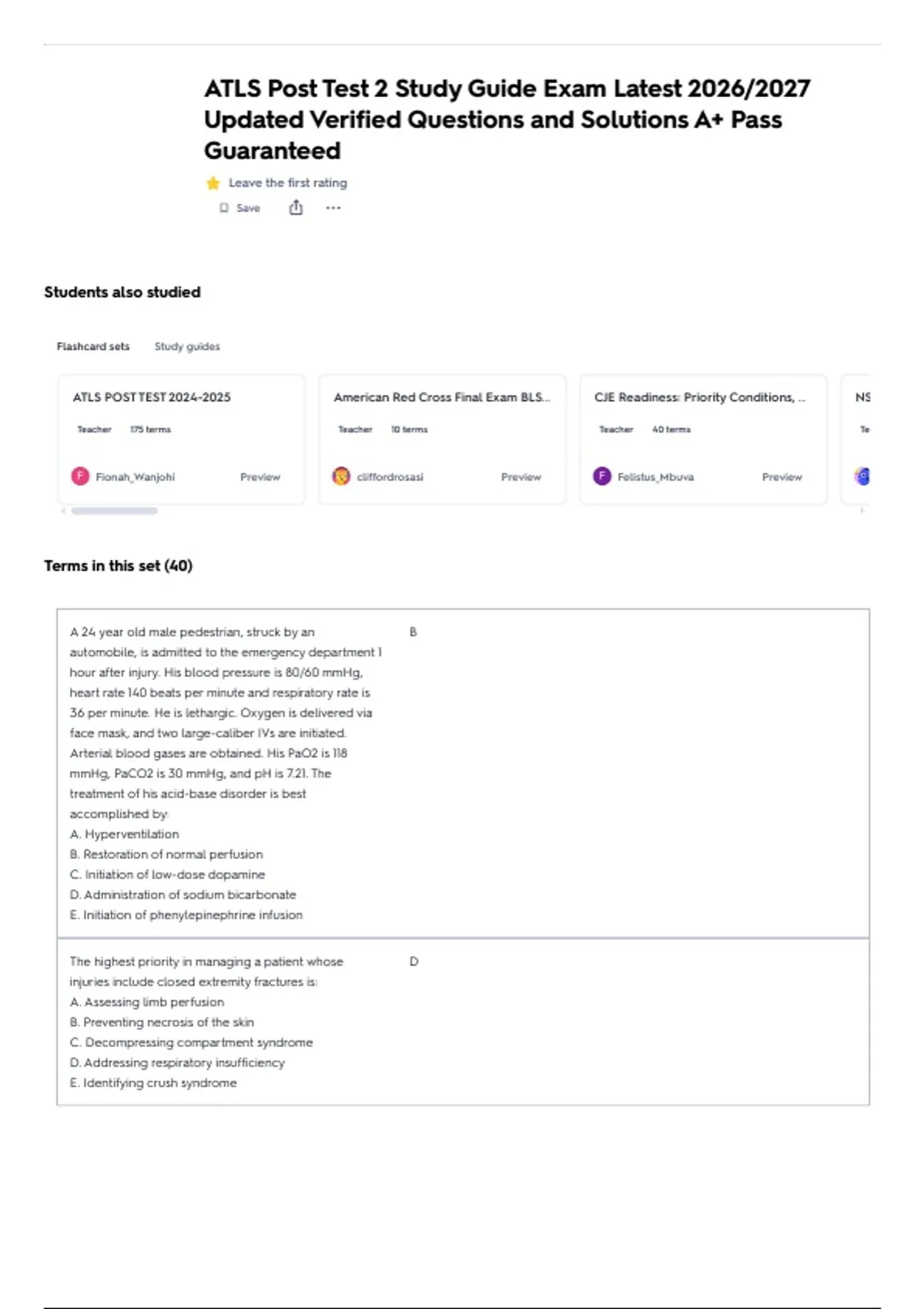Select the closed extremity fractures flashcard

[x=463, y=1022]
